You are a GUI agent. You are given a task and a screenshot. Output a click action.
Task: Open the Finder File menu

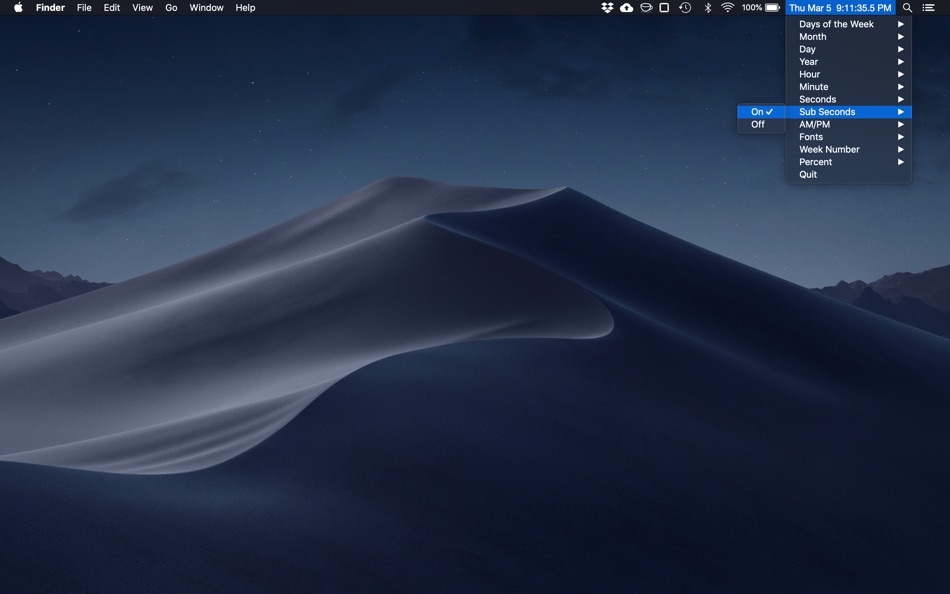coord(83,7)
